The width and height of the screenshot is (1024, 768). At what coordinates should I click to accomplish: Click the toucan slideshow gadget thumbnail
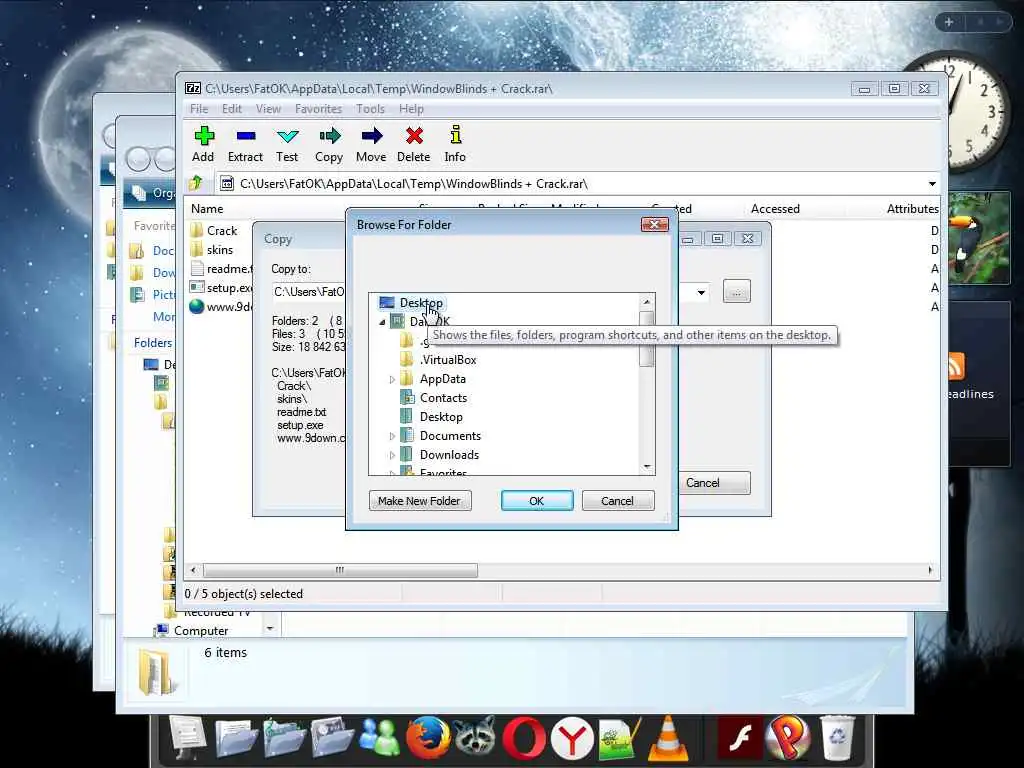coord(979,238)
